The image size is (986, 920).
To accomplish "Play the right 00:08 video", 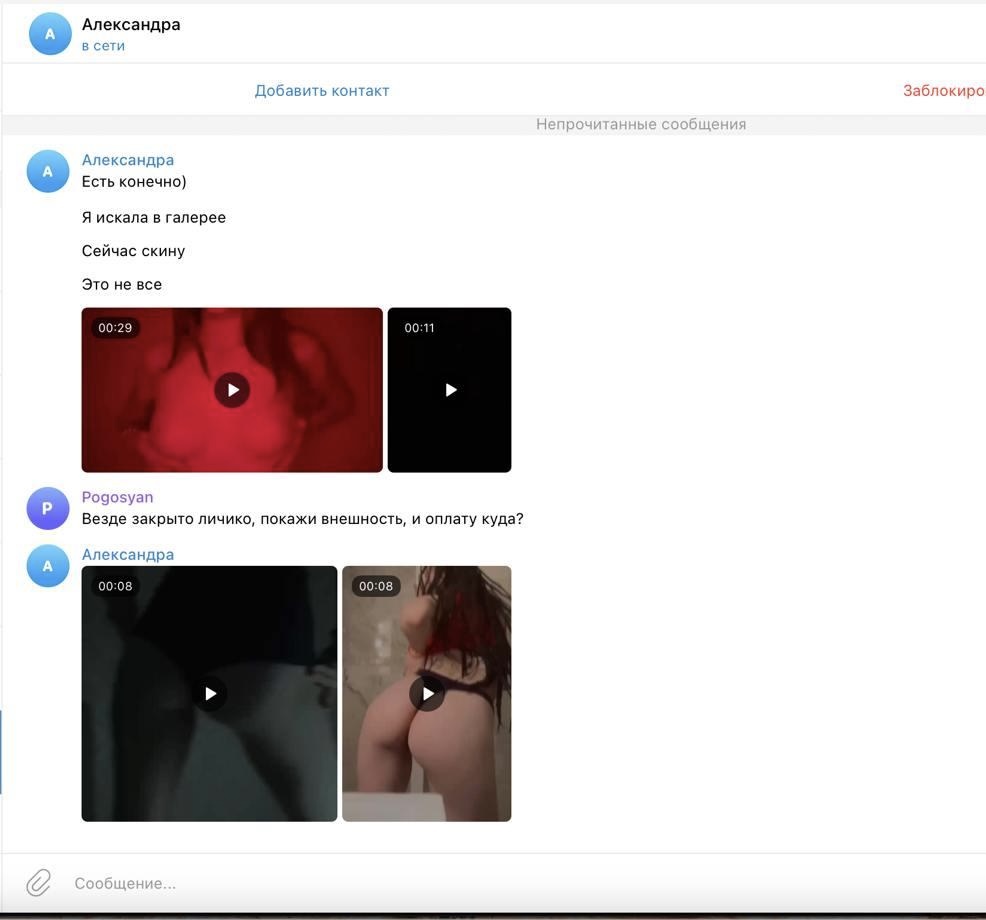I will pos(427,693).
